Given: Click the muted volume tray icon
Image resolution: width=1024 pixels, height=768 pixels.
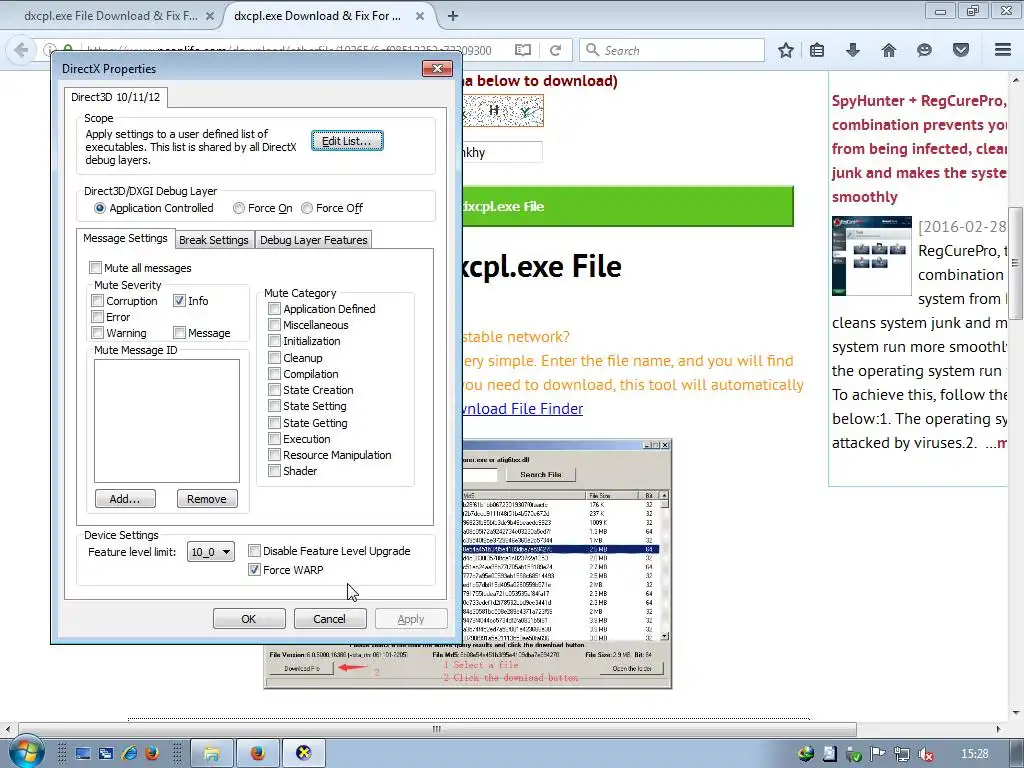Looking at the screenshot, I should (925, 754).
